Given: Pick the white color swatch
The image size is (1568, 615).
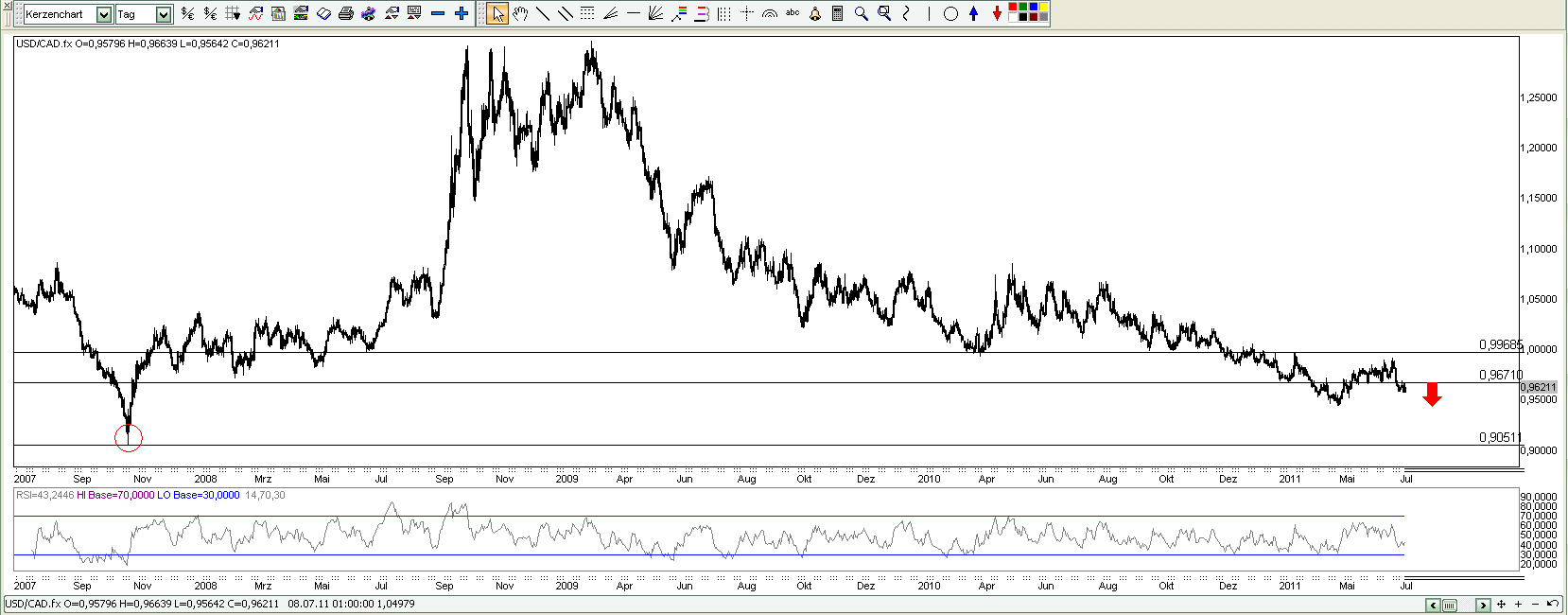Looking at the screenshot, I should tap(1013, 17).
